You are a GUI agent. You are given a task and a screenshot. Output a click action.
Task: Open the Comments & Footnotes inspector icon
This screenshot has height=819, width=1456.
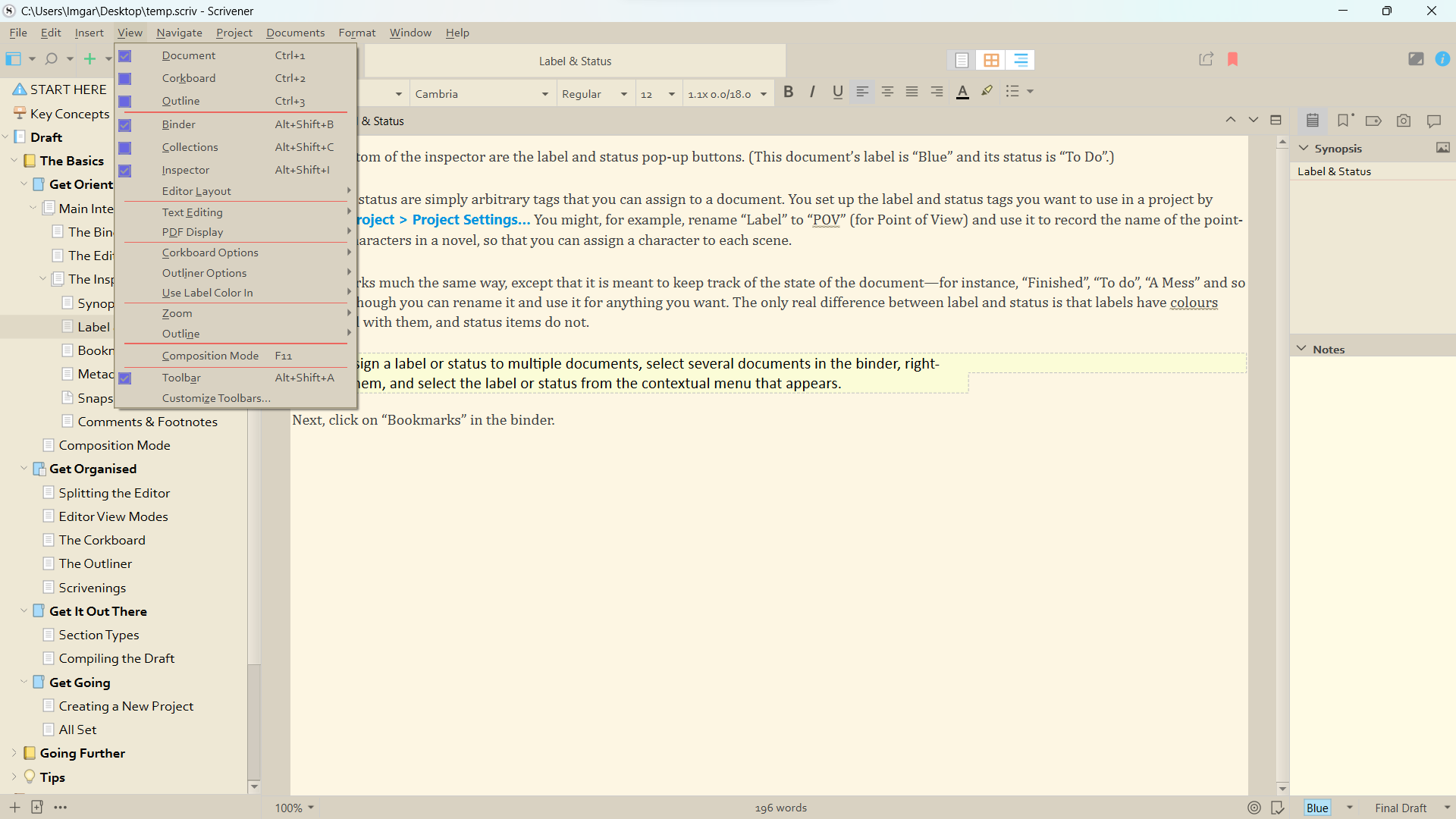click(x=1434, y=121)
